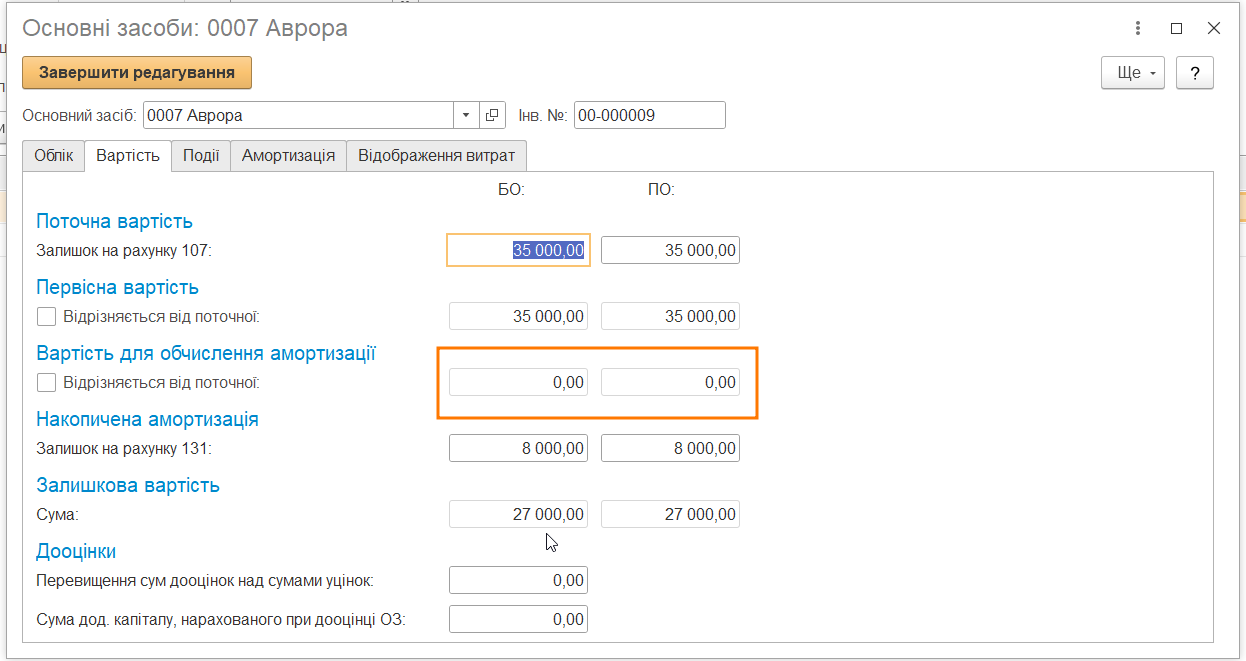Click the Залишок на рахунку 131 label

point(124,449)
